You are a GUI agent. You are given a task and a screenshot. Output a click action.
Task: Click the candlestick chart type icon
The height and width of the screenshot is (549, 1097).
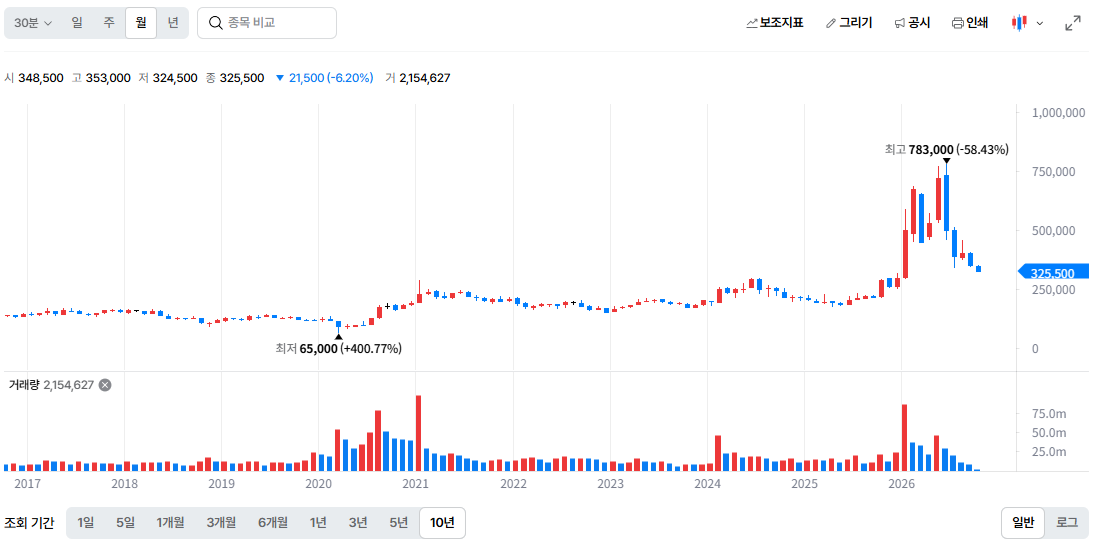click(x=1019, y=23)
